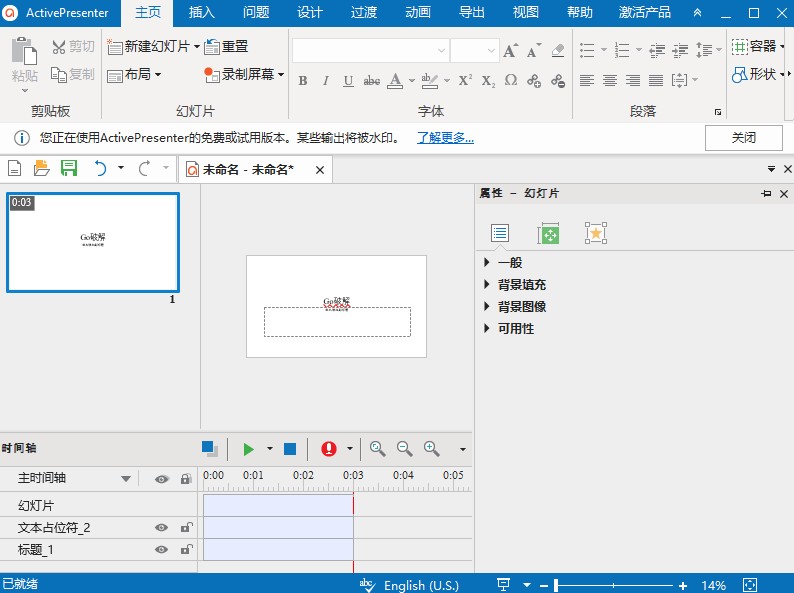
Task: Toggle visibility of 文本占位符_2 track
Action: 161,528
